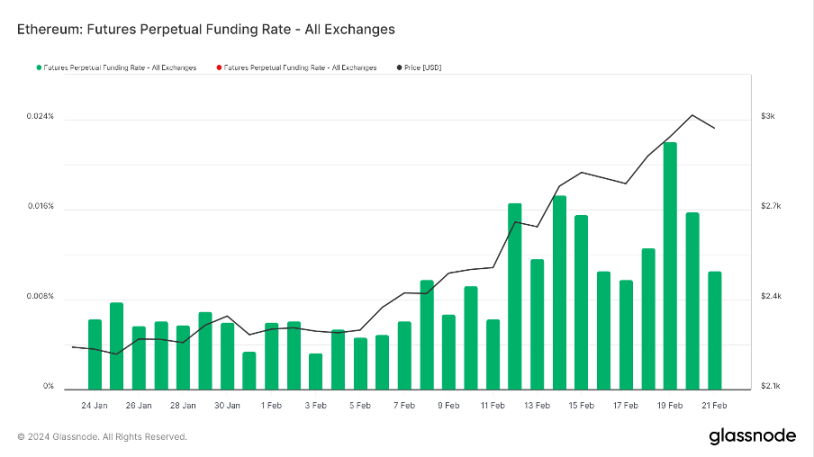Click the 11 Feb date label
The width and height of the screenshot is (814, 457).
493,406
